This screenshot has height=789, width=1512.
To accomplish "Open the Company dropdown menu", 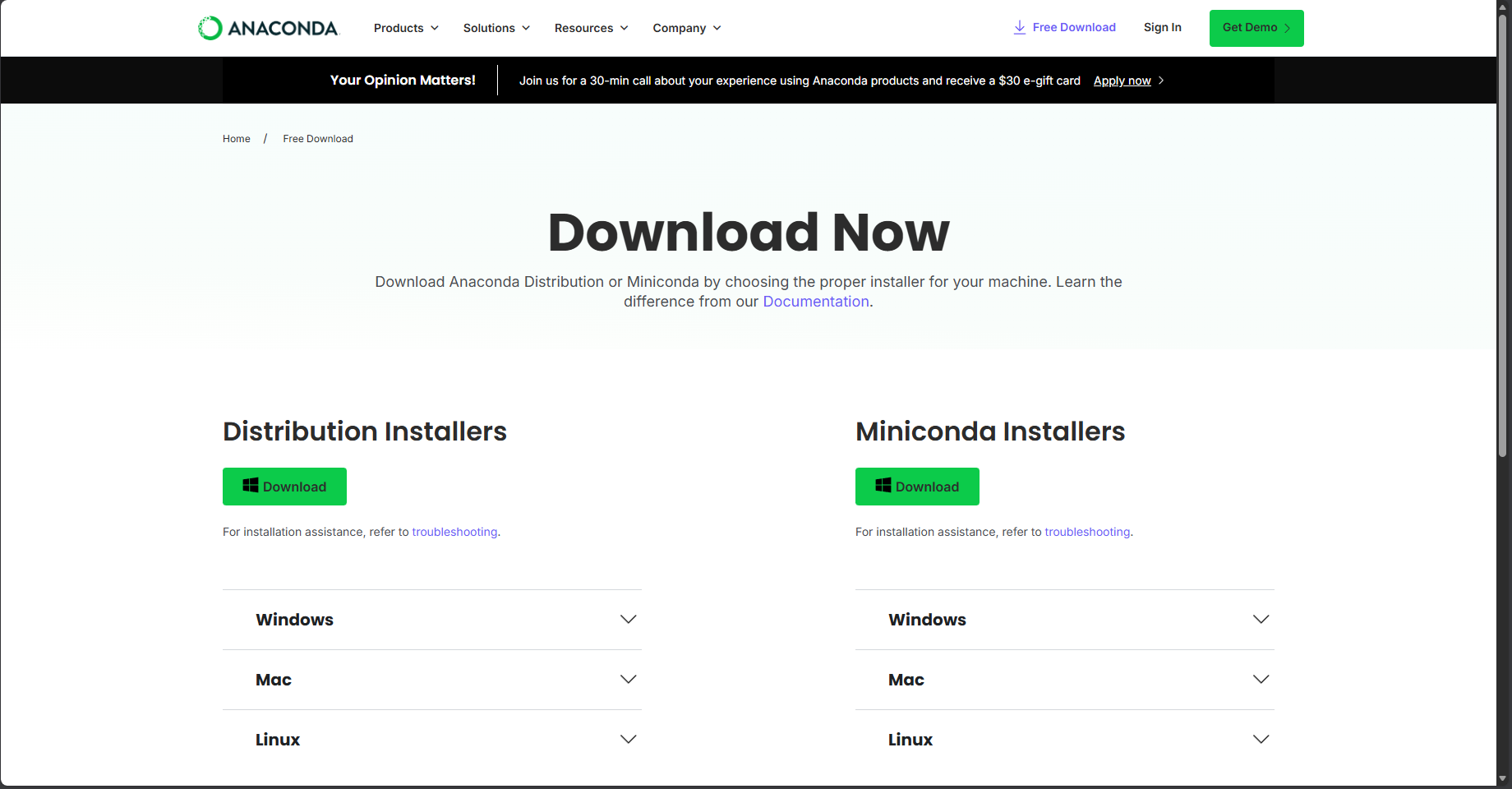I will click(x=686, y=28).
